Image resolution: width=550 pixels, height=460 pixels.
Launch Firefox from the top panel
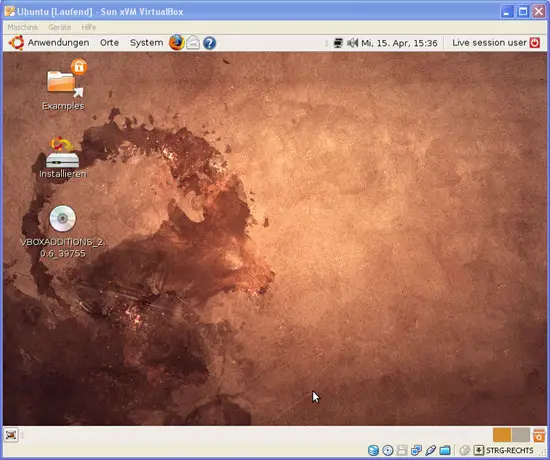(176, 43)
